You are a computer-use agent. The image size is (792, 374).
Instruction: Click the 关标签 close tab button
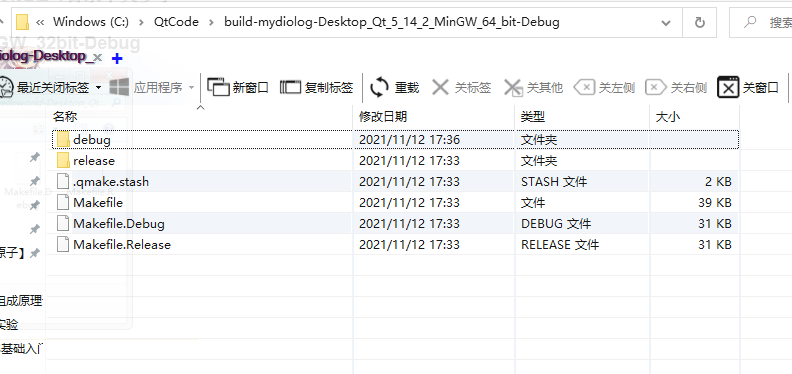pyautogui.click(x=461, y=88)
